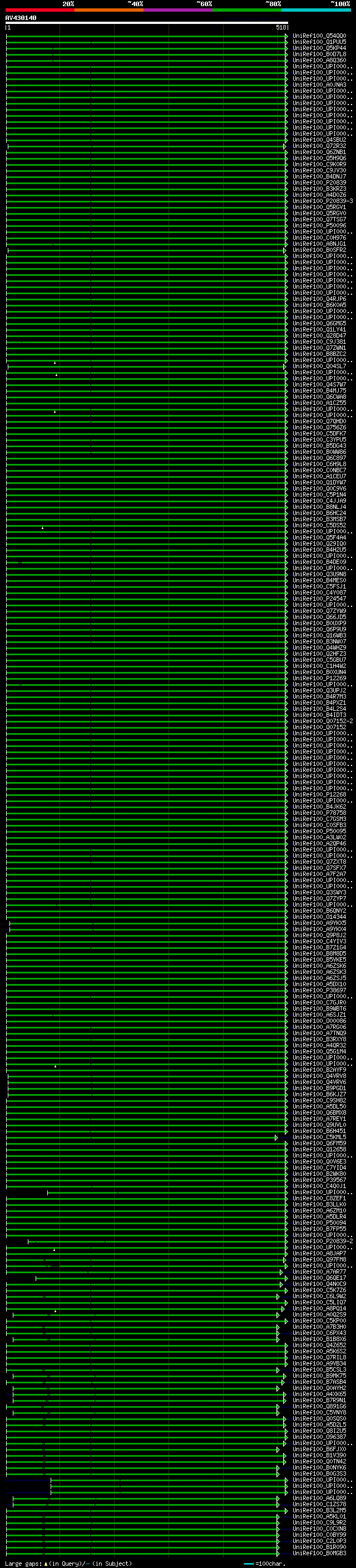
Task: Select the UniRef100_Q9P8J2 label
Action: point(319,936)
